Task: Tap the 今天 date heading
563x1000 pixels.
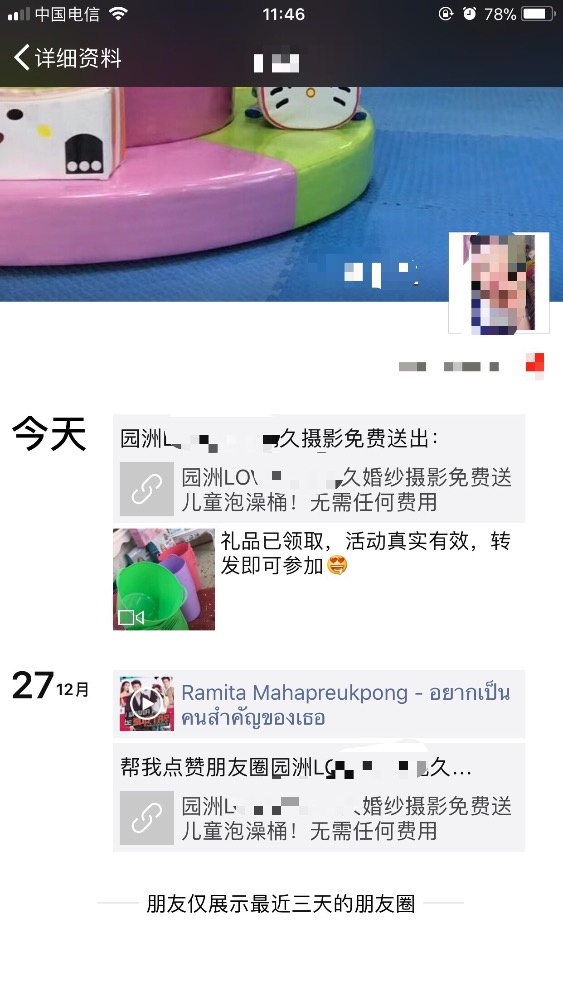Action: point(49,434)
